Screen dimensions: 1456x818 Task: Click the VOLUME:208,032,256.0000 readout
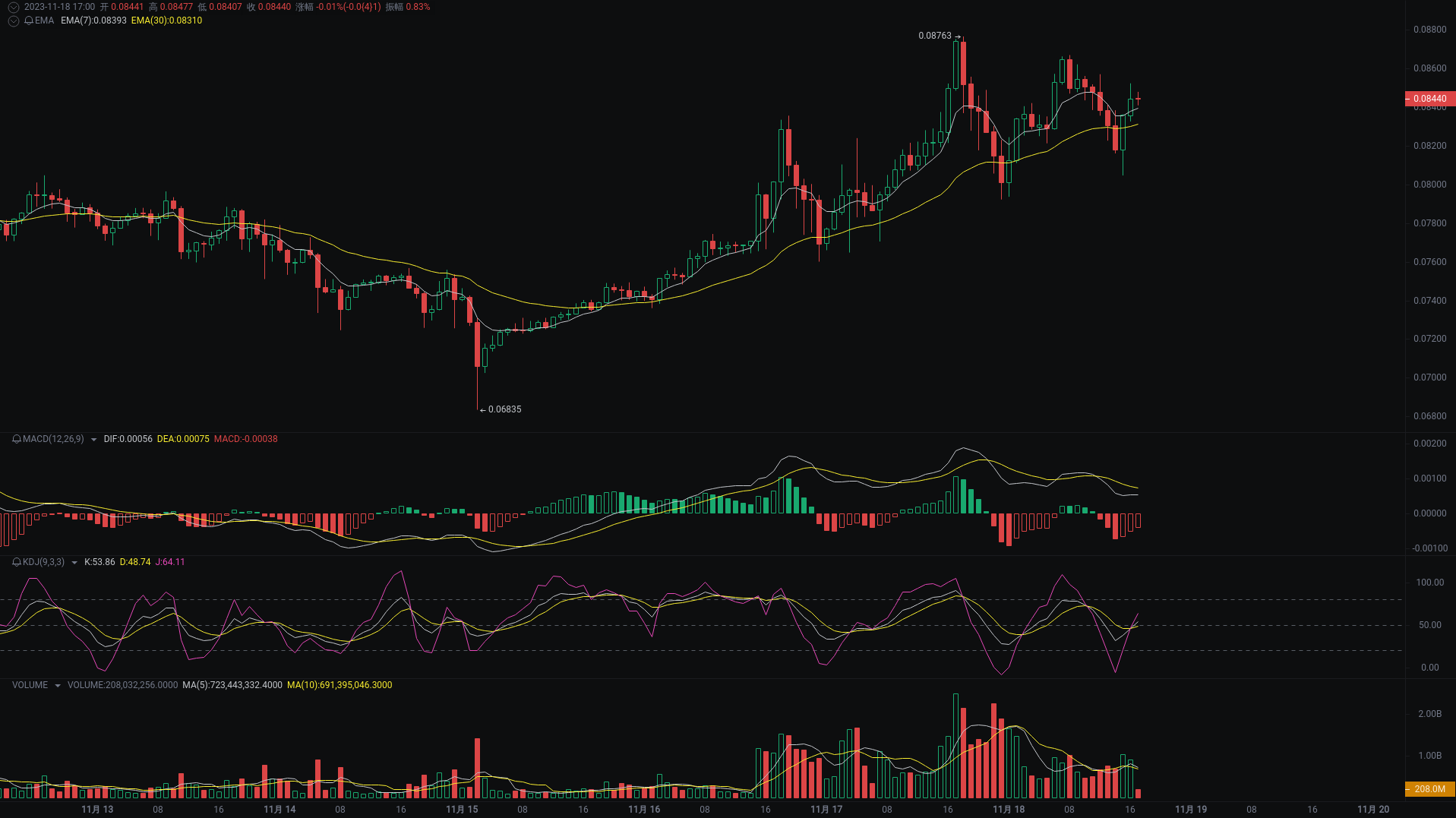click(122, 685)
